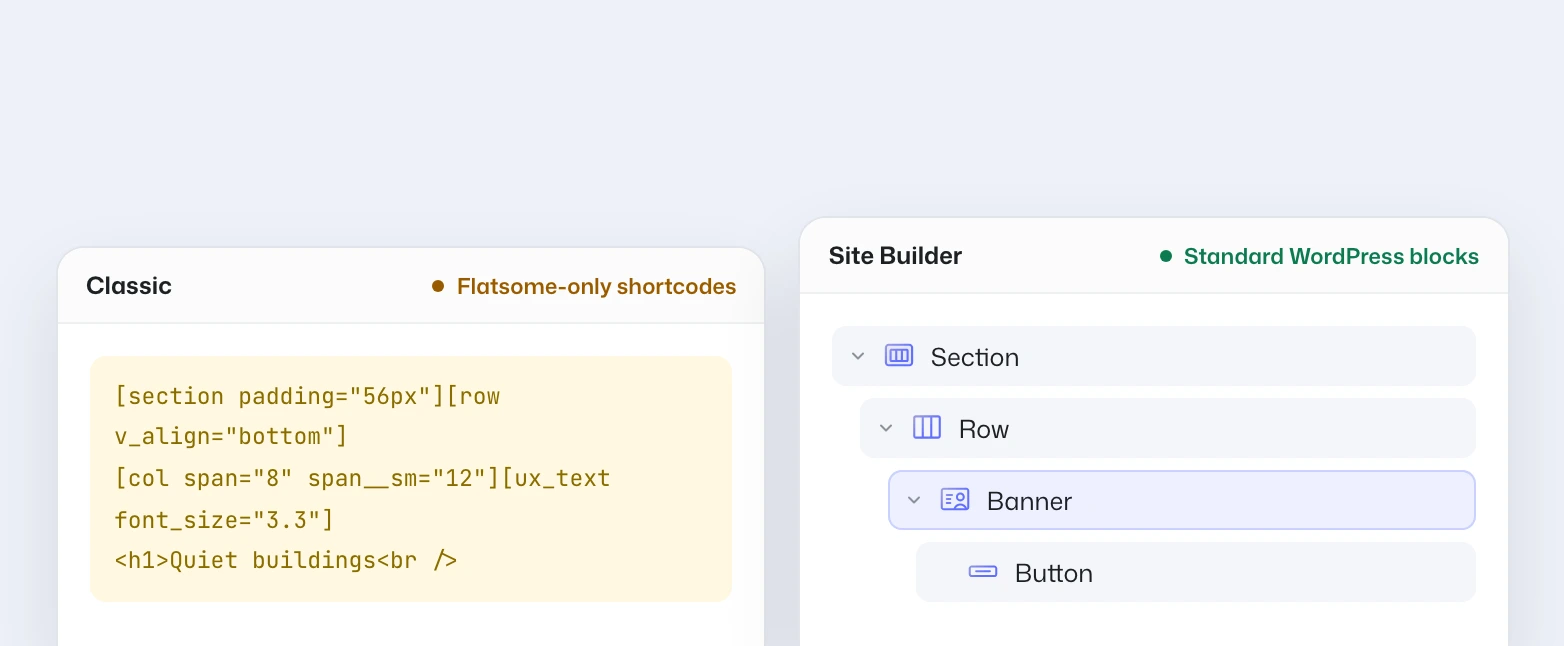Click the Site Builder panel title

895,256
